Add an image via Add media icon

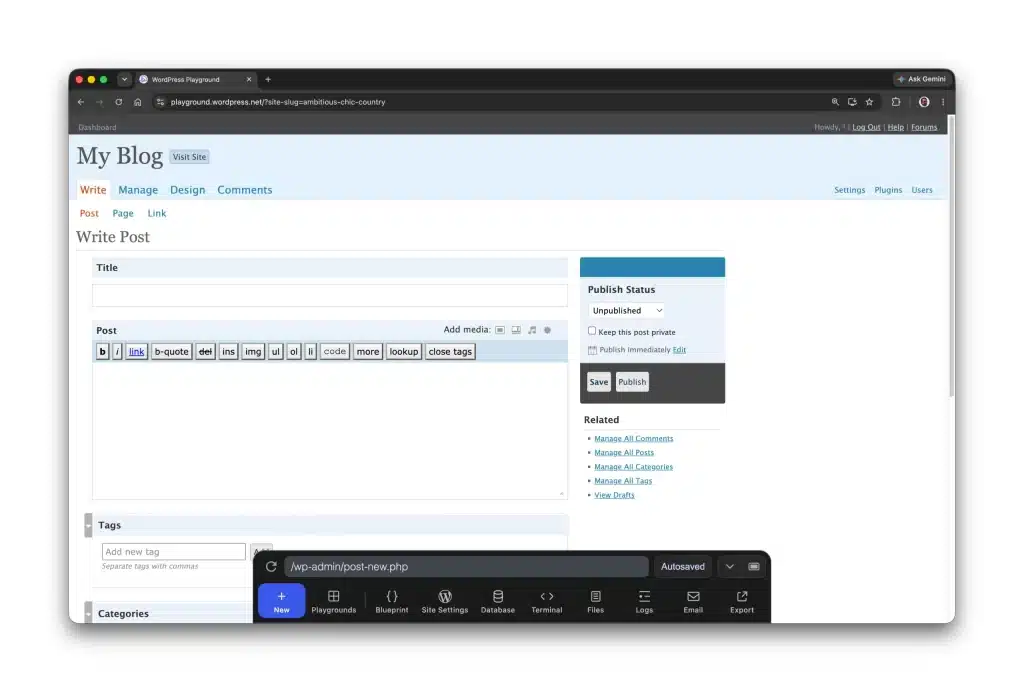click(500, 330)
